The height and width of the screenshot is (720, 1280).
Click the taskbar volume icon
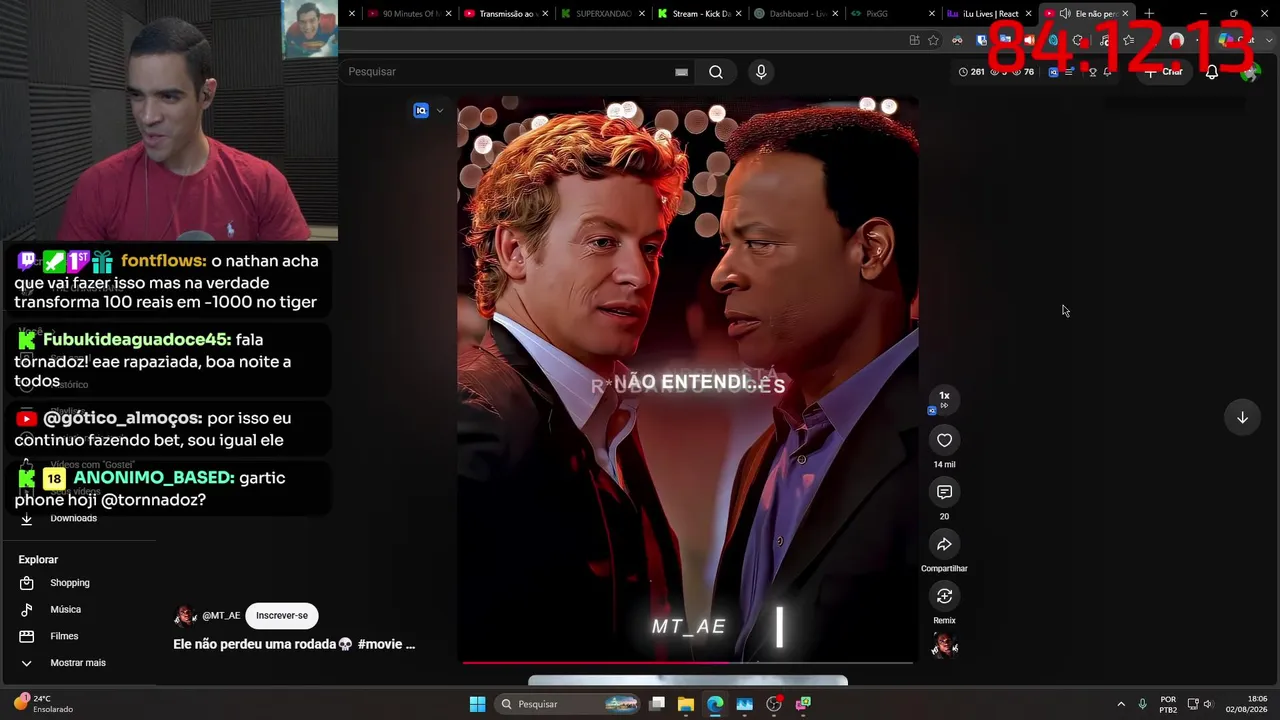click(x=1208, y=704)
